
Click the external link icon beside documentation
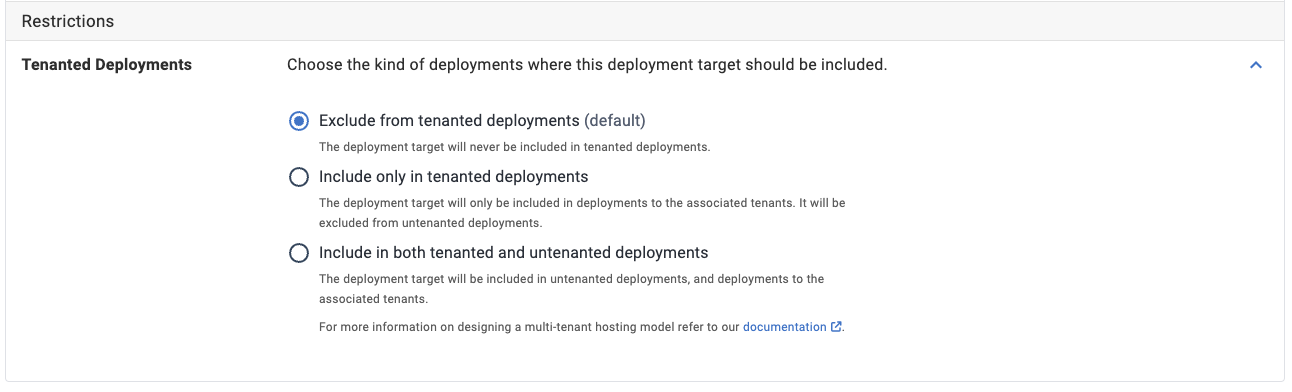click(836, 327)
